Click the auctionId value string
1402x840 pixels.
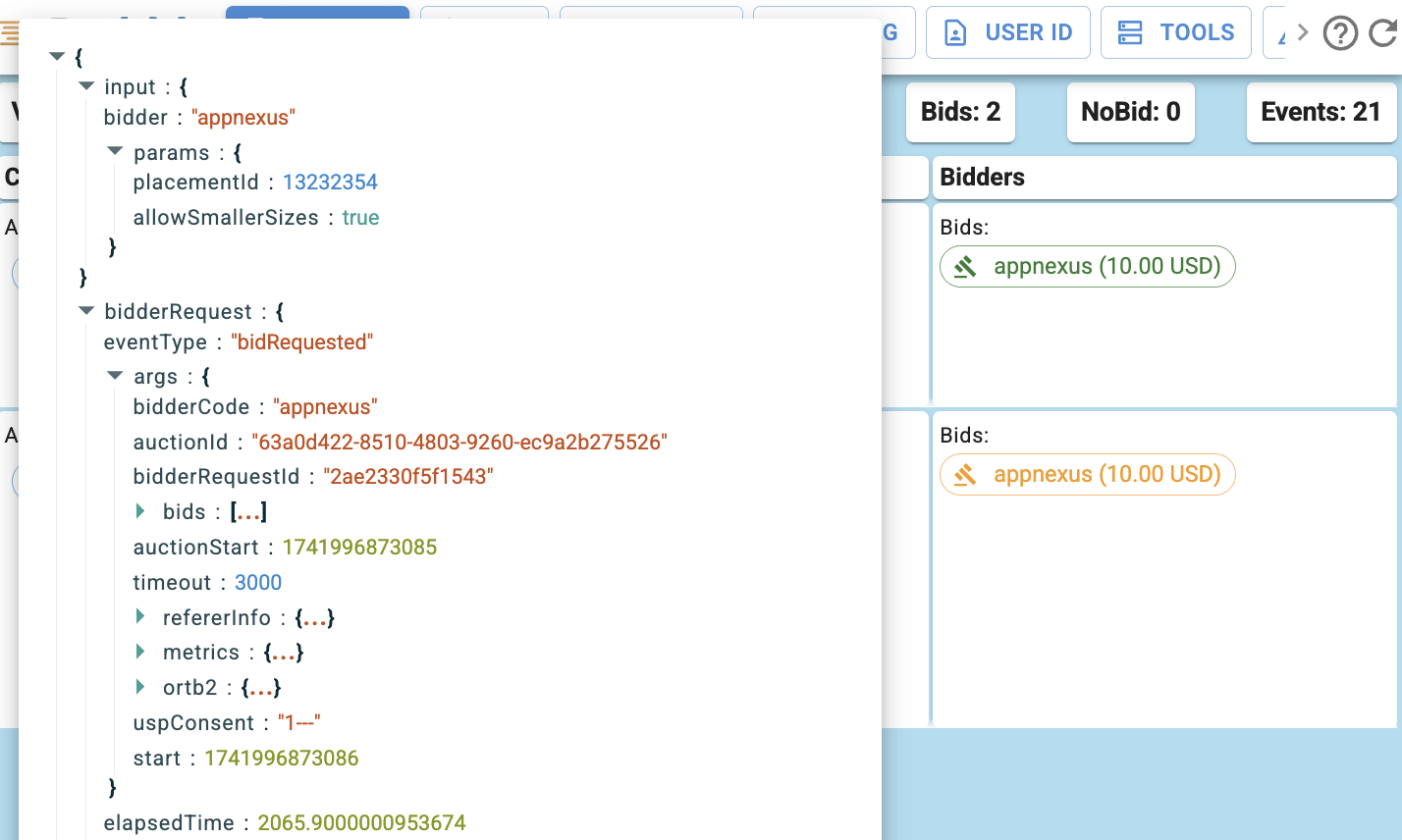click(459, 443)
